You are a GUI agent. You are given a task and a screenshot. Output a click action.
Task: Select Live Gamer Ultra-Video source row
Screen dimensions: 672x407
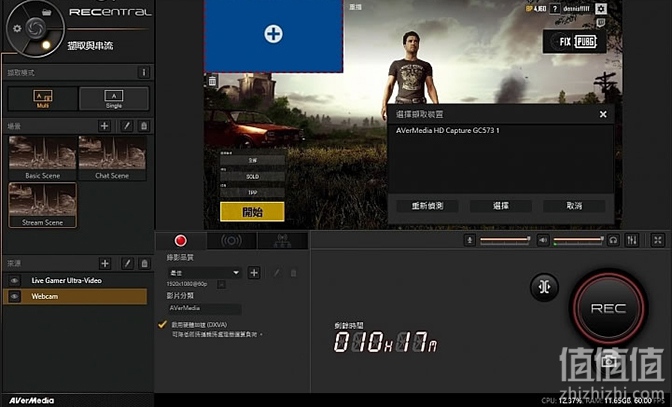click(75, 281)
